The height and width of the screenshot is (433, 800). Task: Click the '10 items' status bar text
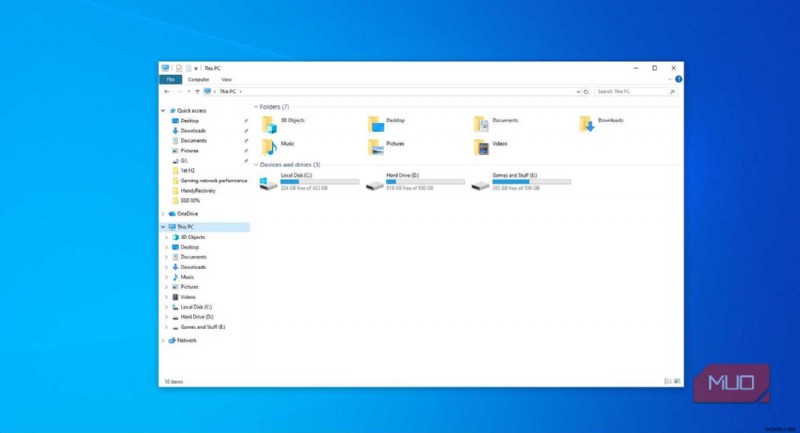pos(173,381)
